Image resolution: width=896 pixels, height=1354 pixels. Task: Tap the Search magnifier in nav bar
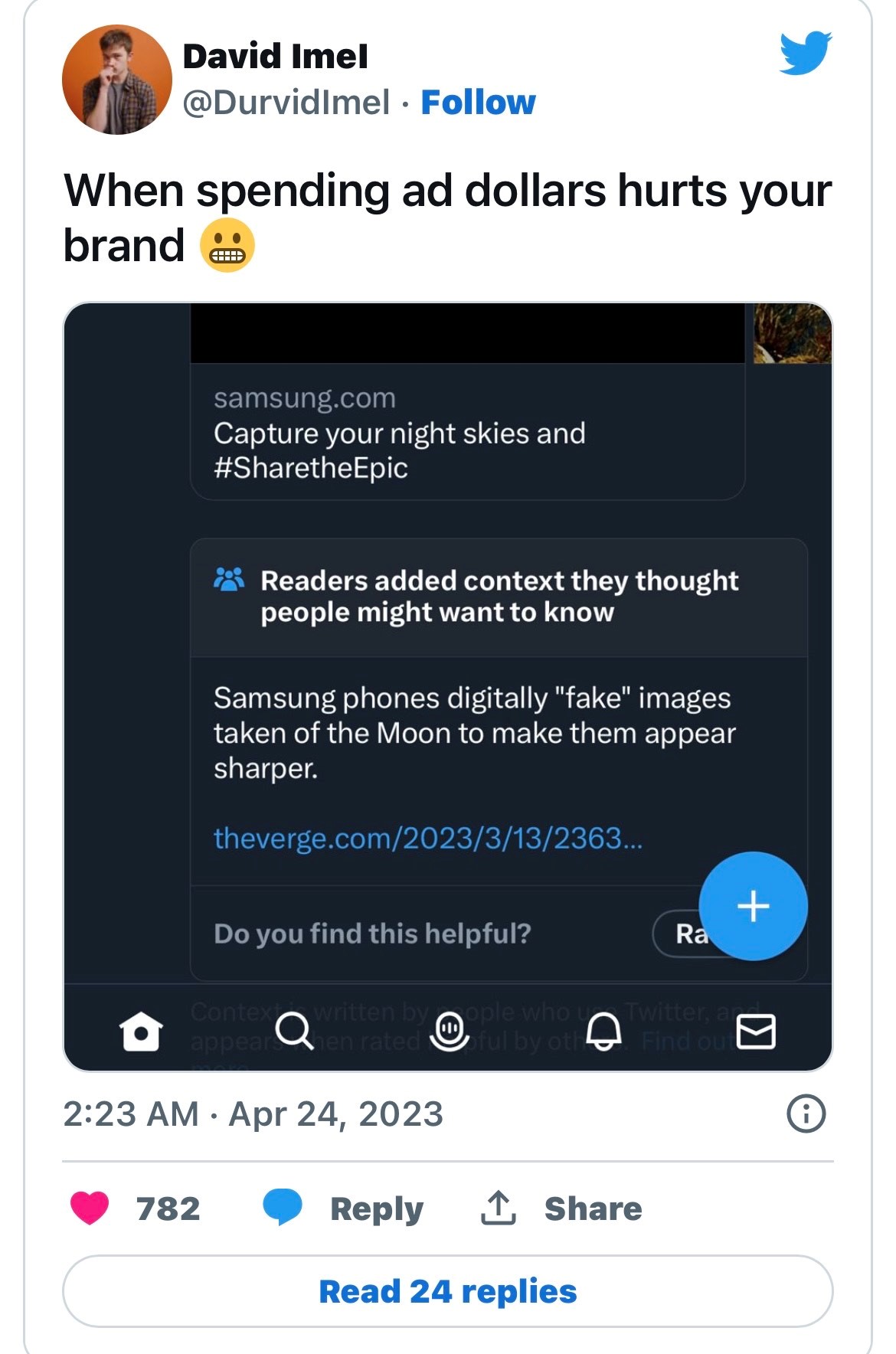coord(293,1031)
